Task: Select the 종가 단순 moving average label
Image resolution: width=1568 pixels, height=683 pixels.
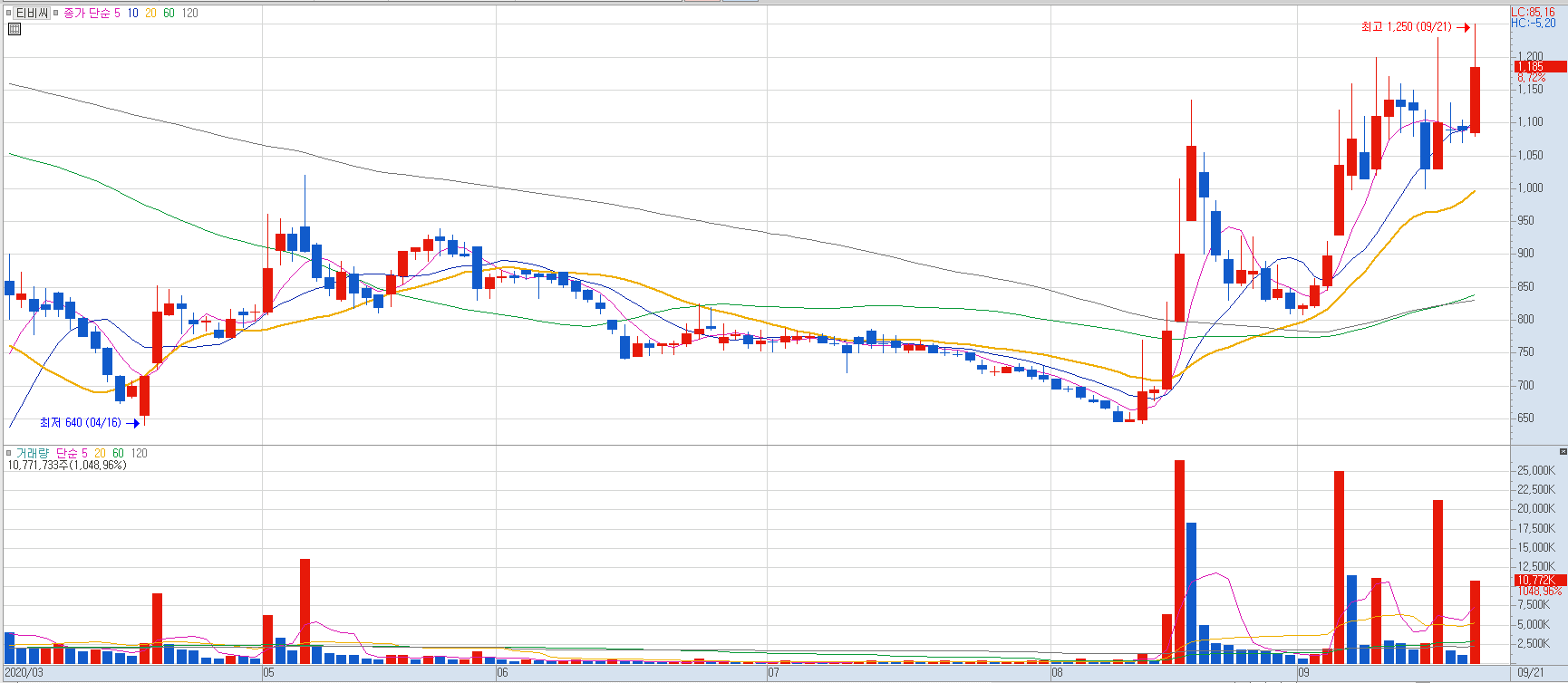Action: pos(86,14)
